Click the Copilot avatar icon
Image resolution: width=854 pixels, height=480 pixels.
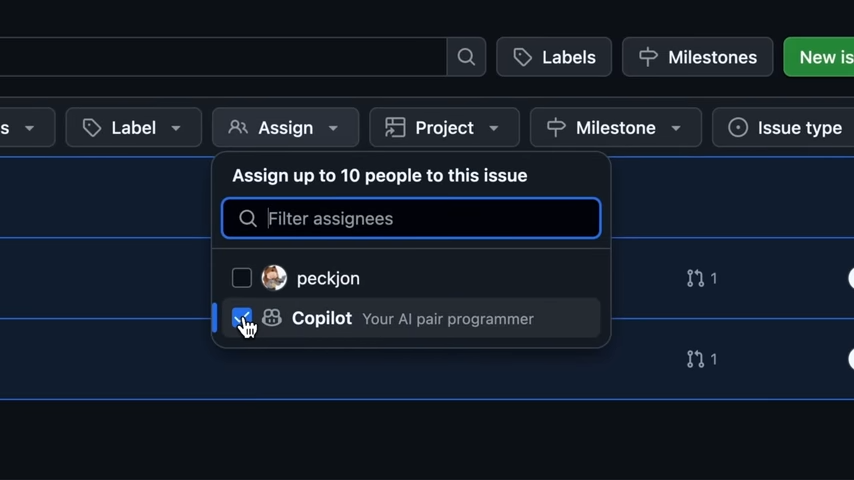[272, 318]
